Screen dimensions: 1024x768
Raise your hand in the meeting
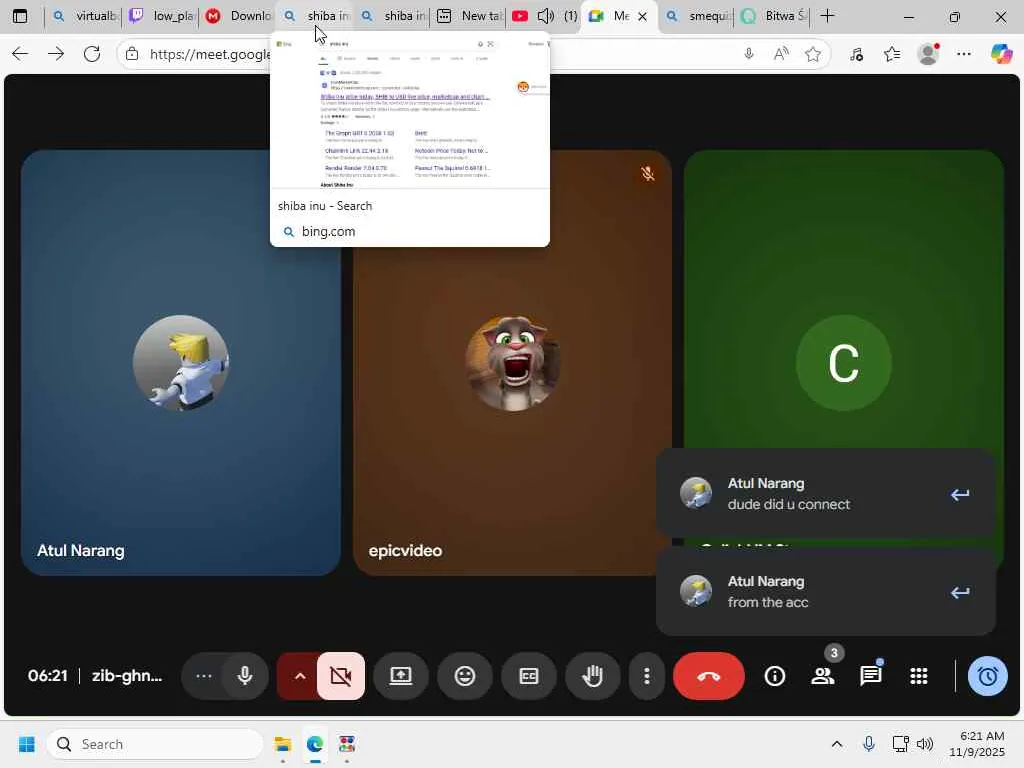click(x=592, y=676)
